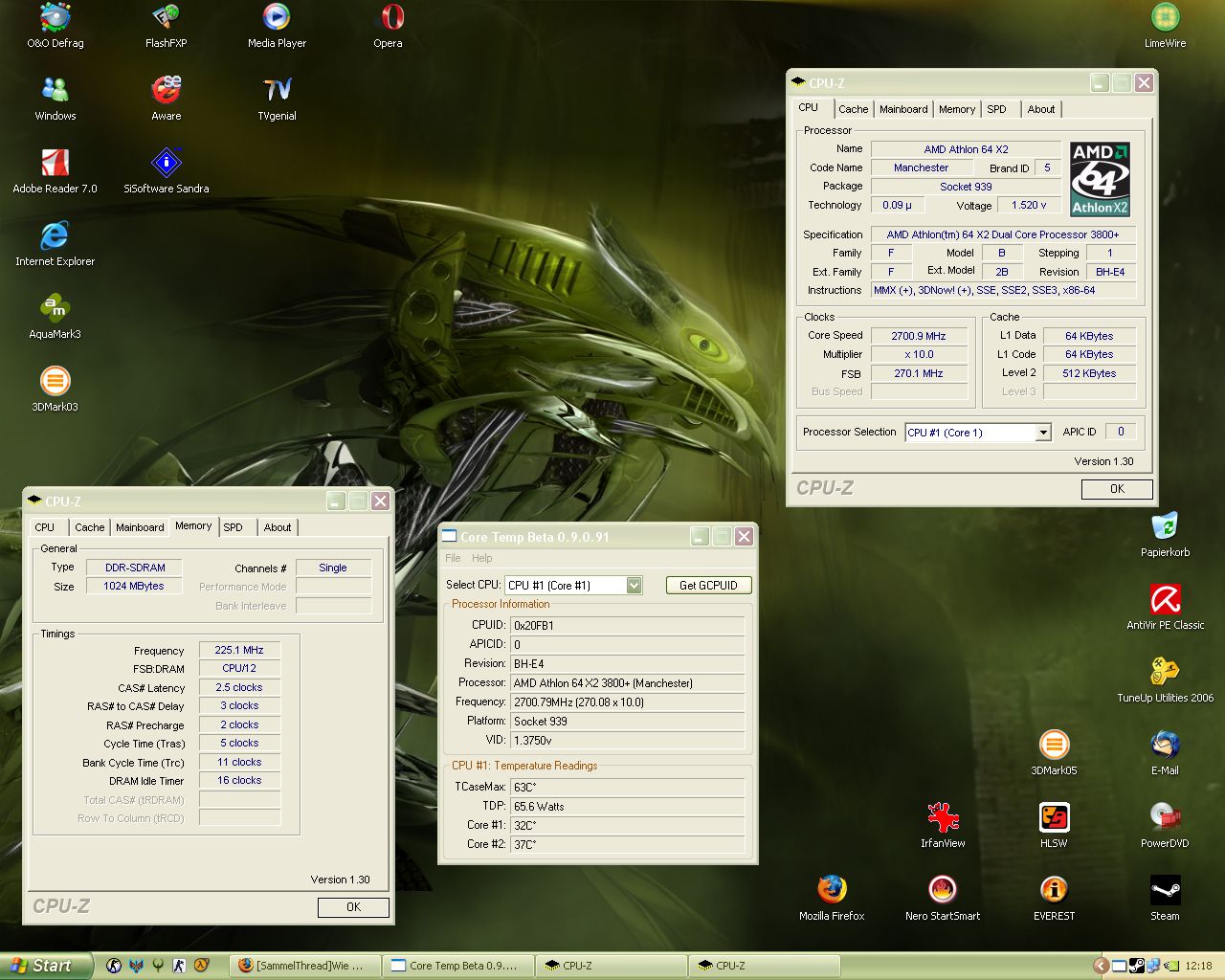Select the SPD tab in the CPU-Z CPU window
The height and width of the screenshot is (980, 1225).
[997, 109]
